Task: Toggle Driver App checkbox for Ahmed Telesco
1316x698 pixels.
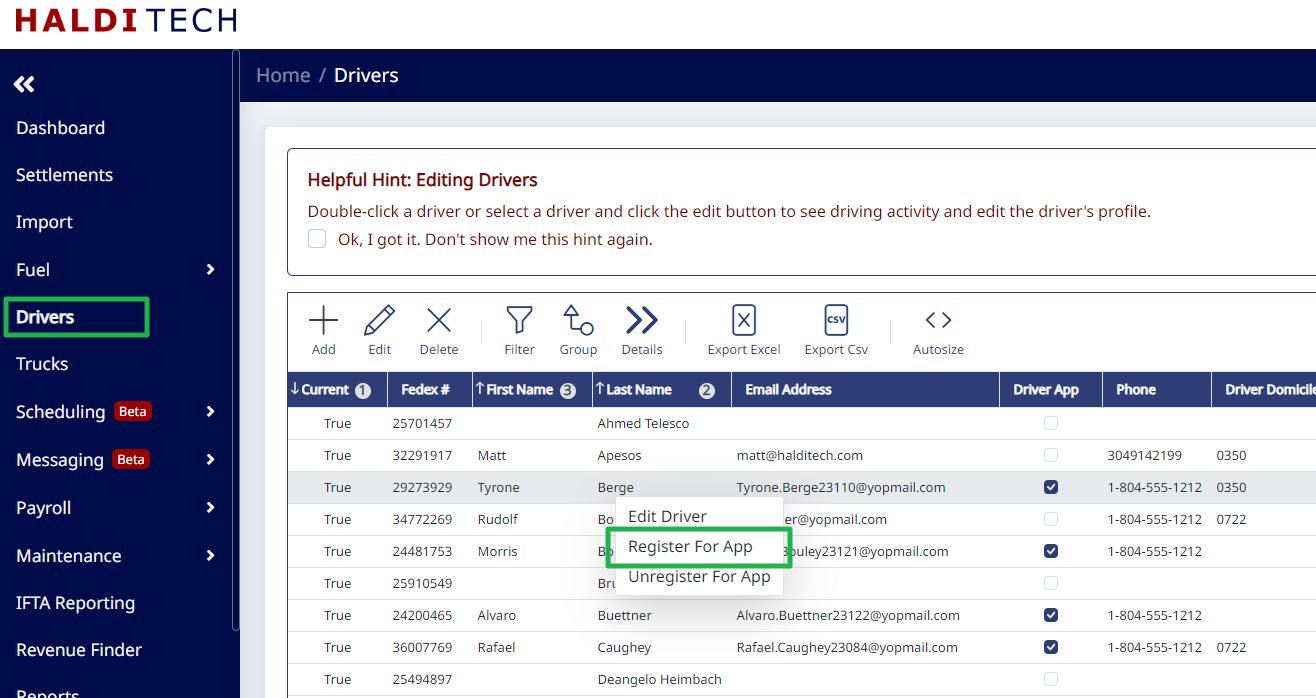Action: point(1050,423)
